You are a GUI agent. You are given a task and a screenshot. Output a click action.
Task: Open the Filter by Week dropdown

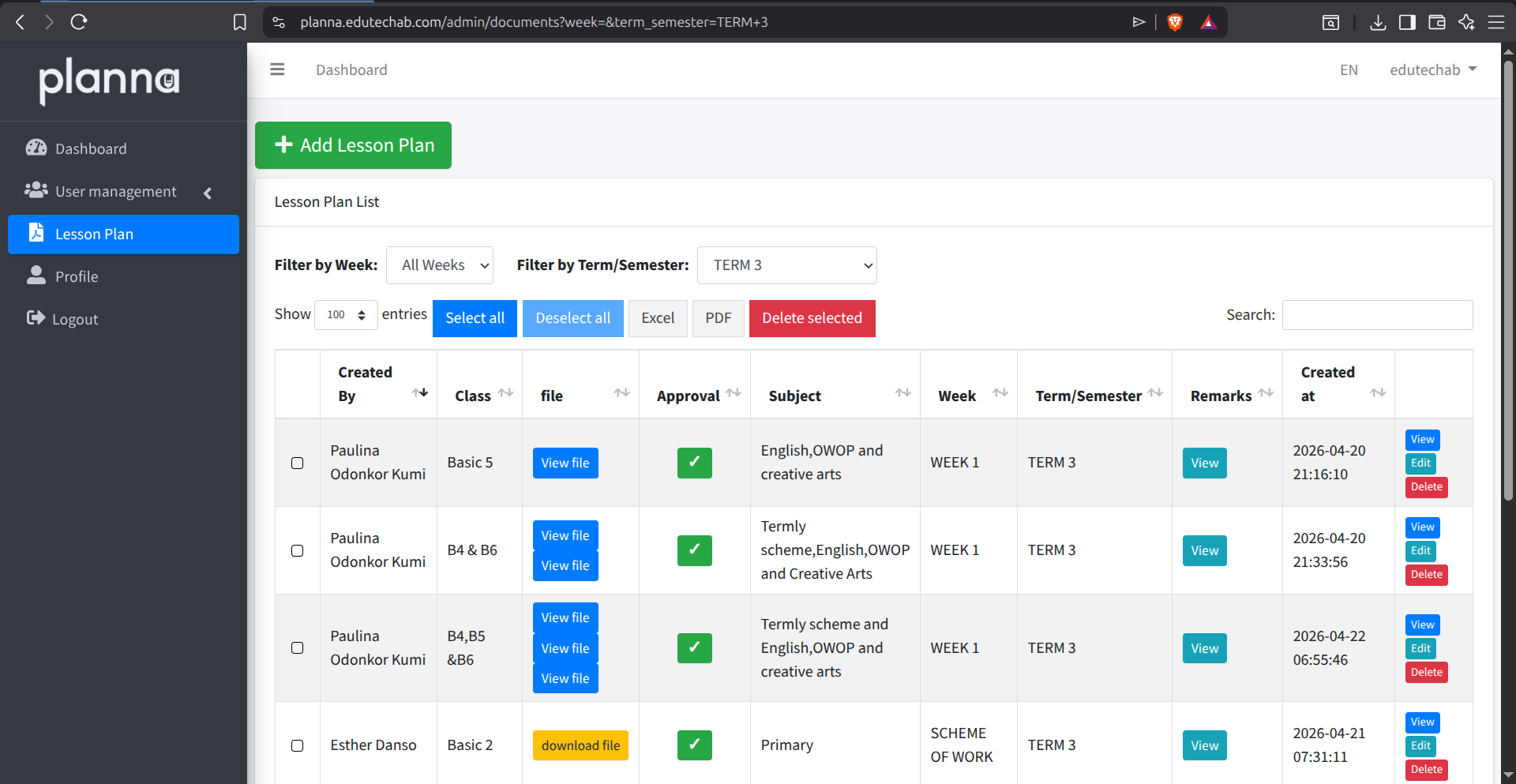point(440,265)
